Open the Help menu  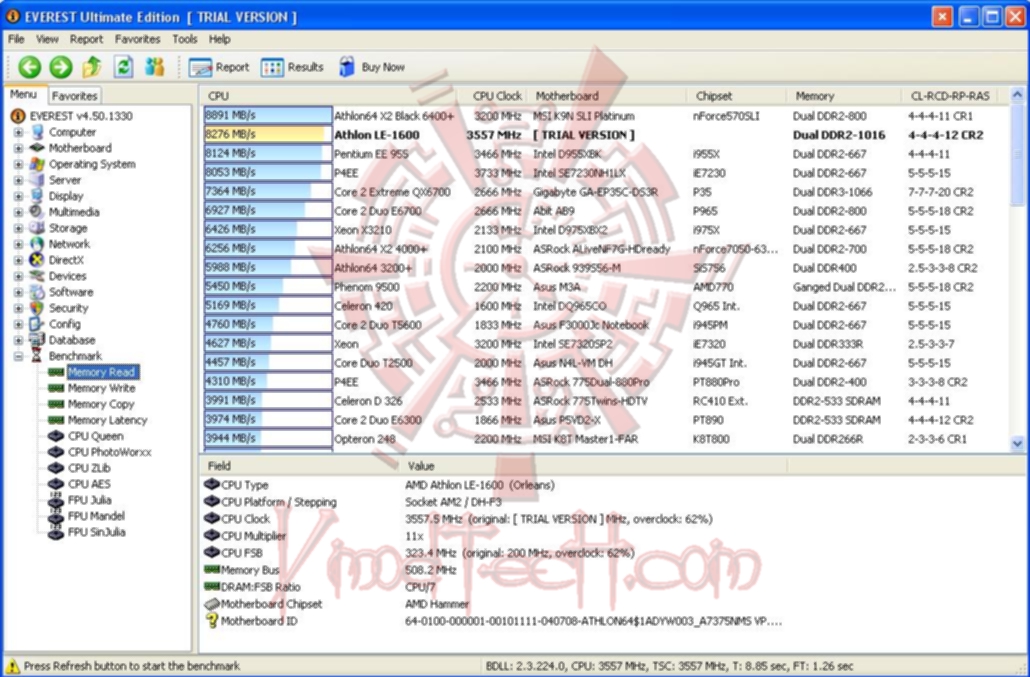coord(219,39)
